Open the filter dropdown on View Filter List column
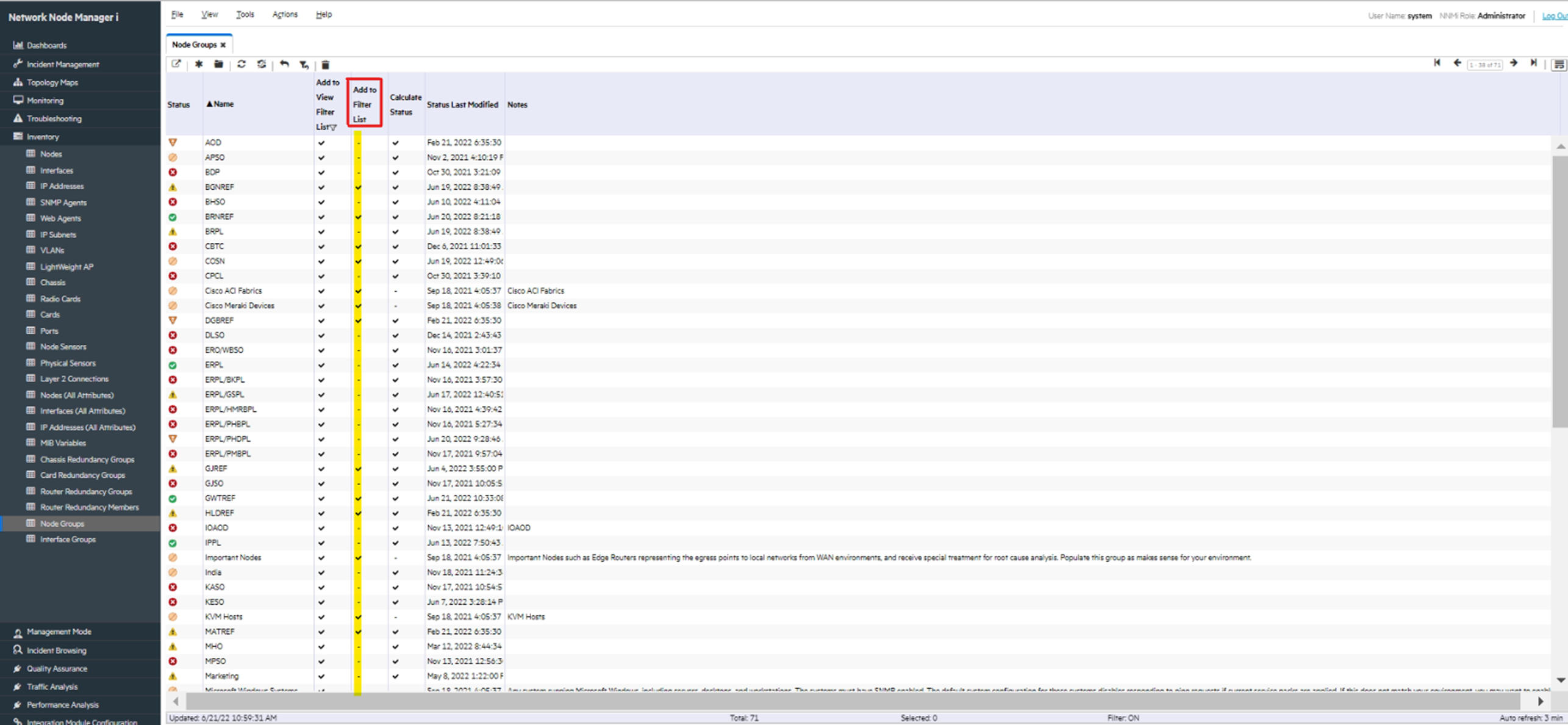This screenshot has height=725, width=1568. pos(333,127)
